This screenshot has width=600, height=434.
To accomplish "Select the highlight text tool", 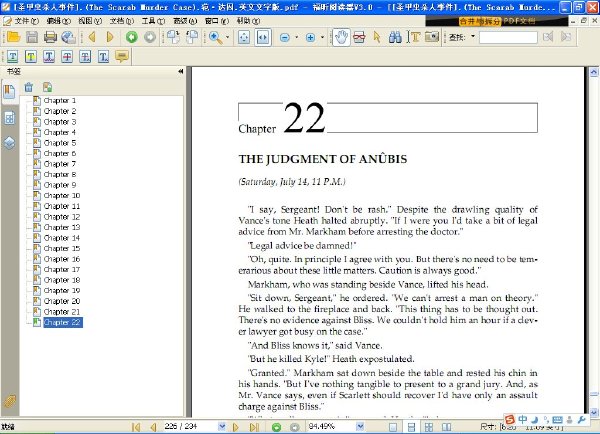I will click(31, 57).
